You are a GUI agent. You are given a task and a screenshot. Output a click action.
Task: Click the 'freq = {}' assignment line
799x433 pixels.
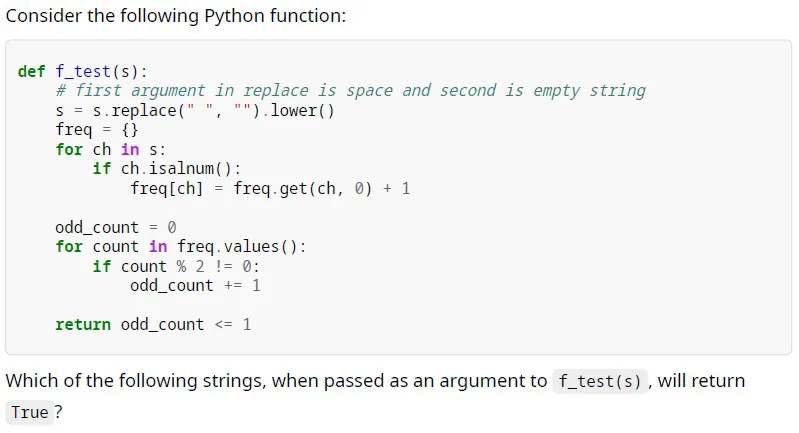coord(97,130)
